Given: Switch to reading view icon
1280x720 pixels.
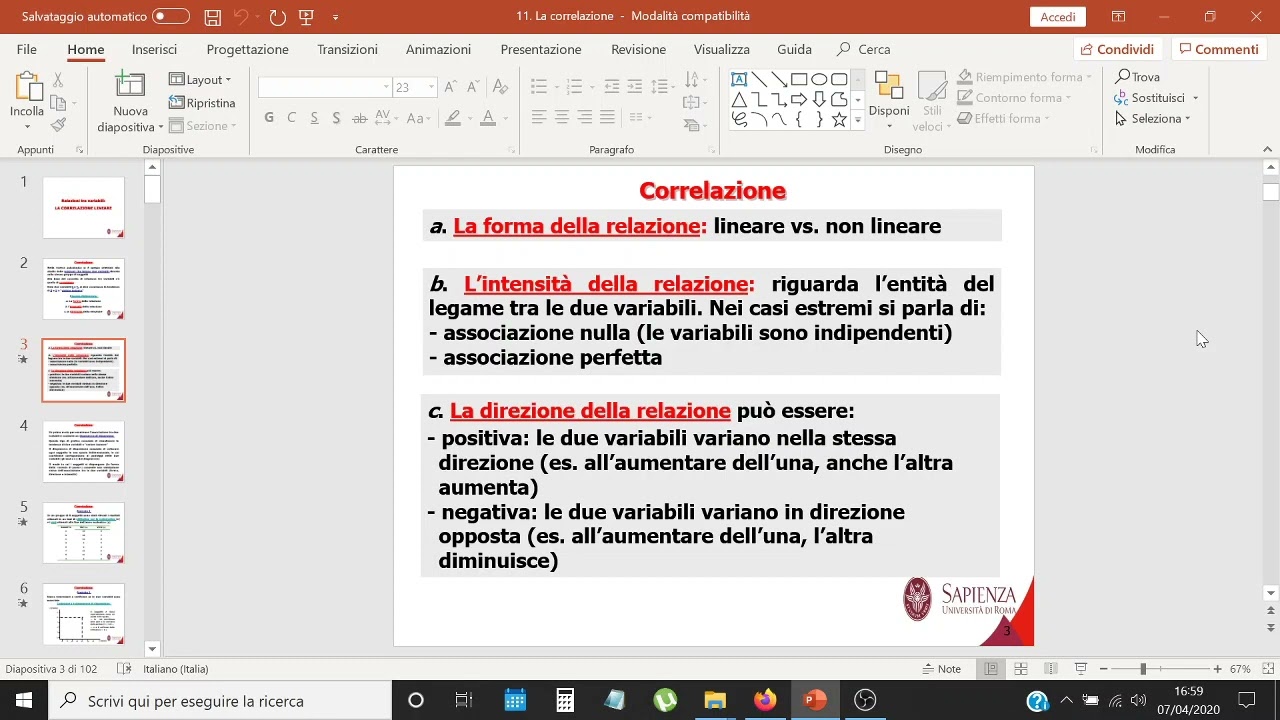Looking at the screenshot, I should (x=1050, y=669).
